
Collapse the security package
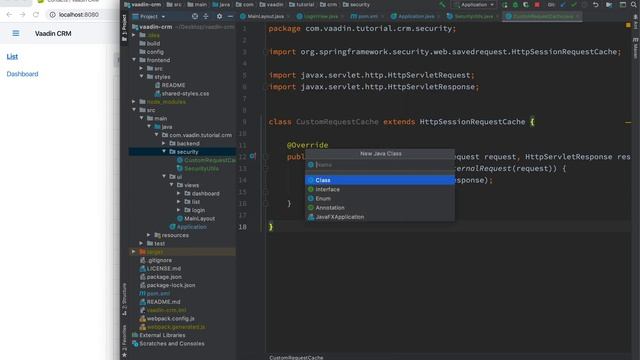point(164,151)
